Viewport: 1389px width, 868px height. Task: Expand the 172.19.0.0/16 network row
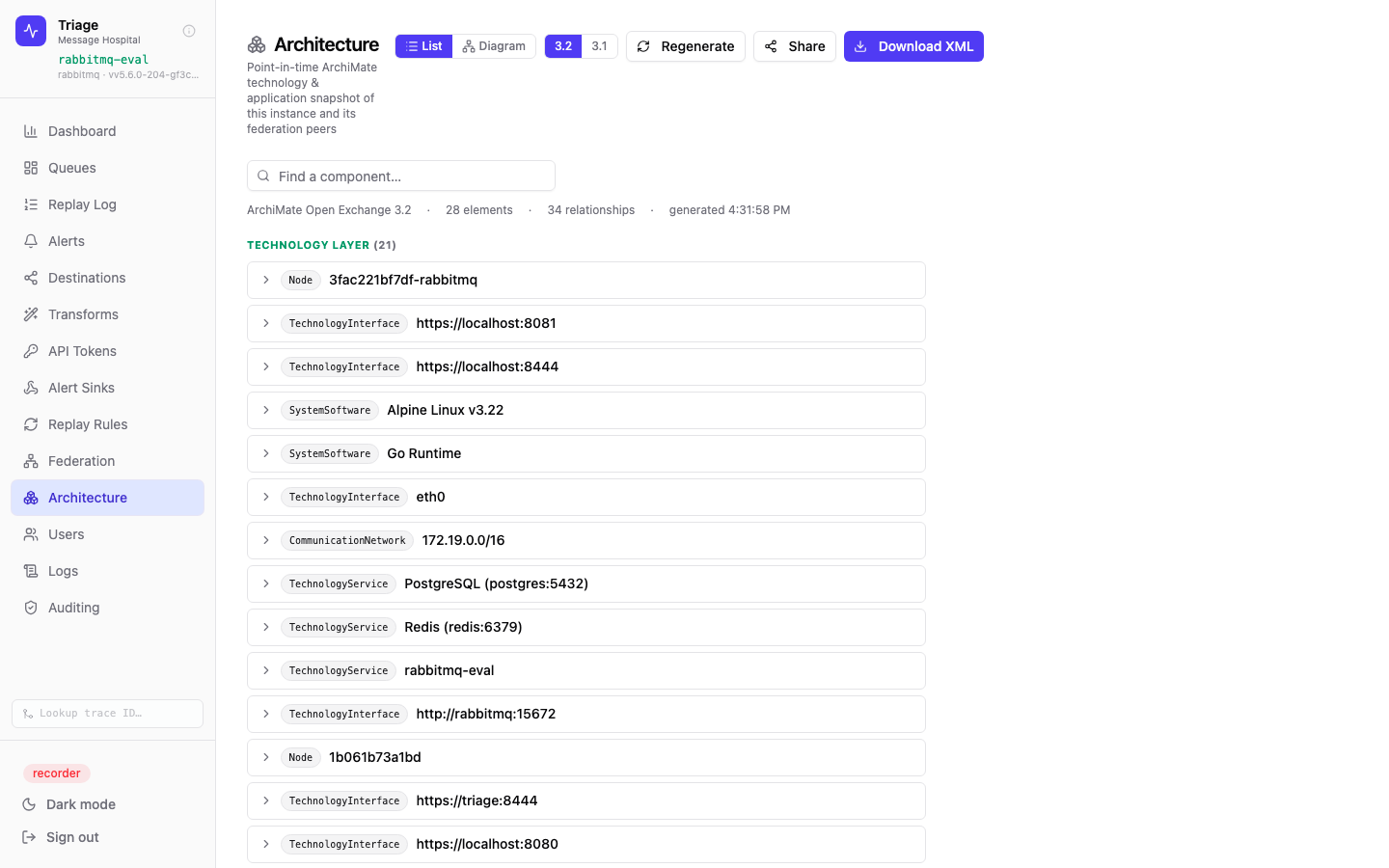tap(586, 540)
